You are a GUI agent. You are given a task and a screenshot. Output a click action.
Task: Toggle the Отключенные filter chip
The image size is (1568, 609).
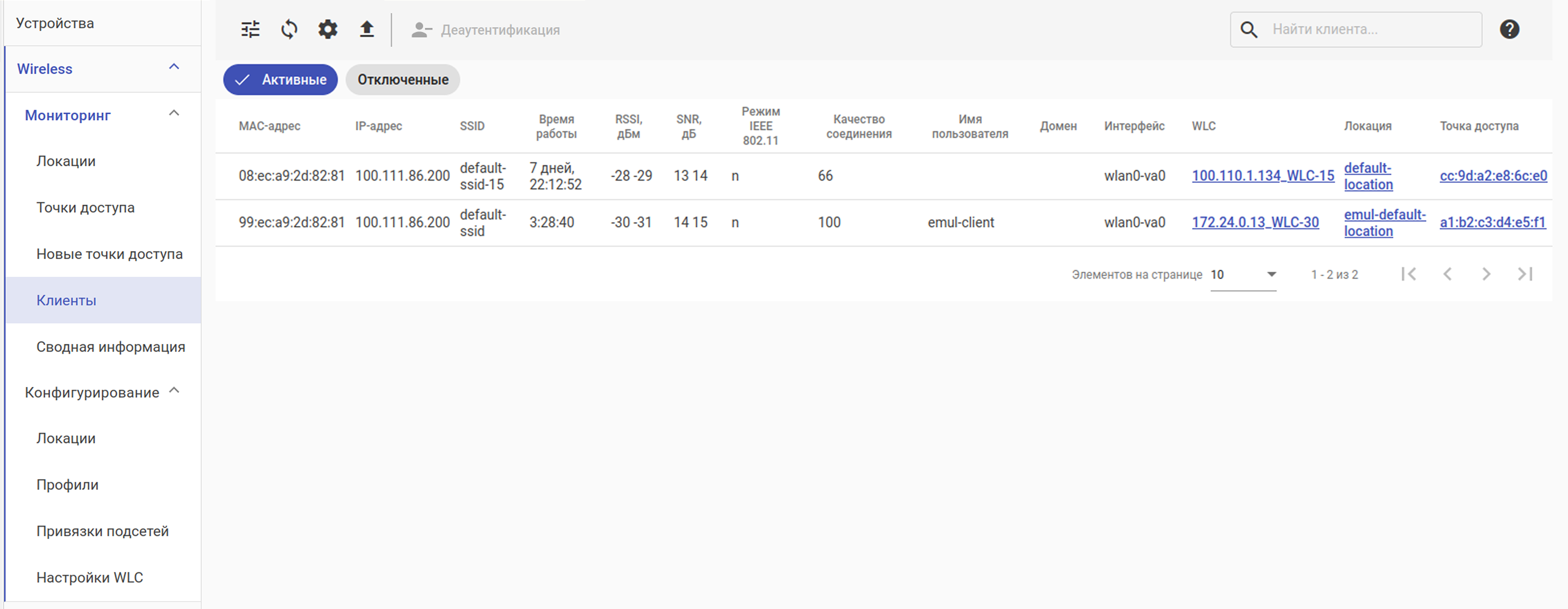[x=402, y=80]
